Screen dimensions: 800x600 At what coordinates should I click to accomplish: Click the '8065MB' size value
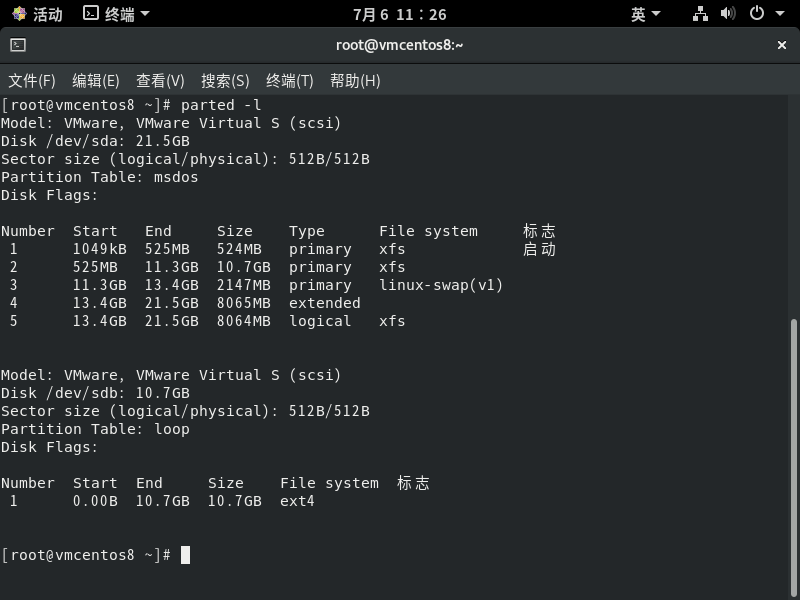[244, 303]
